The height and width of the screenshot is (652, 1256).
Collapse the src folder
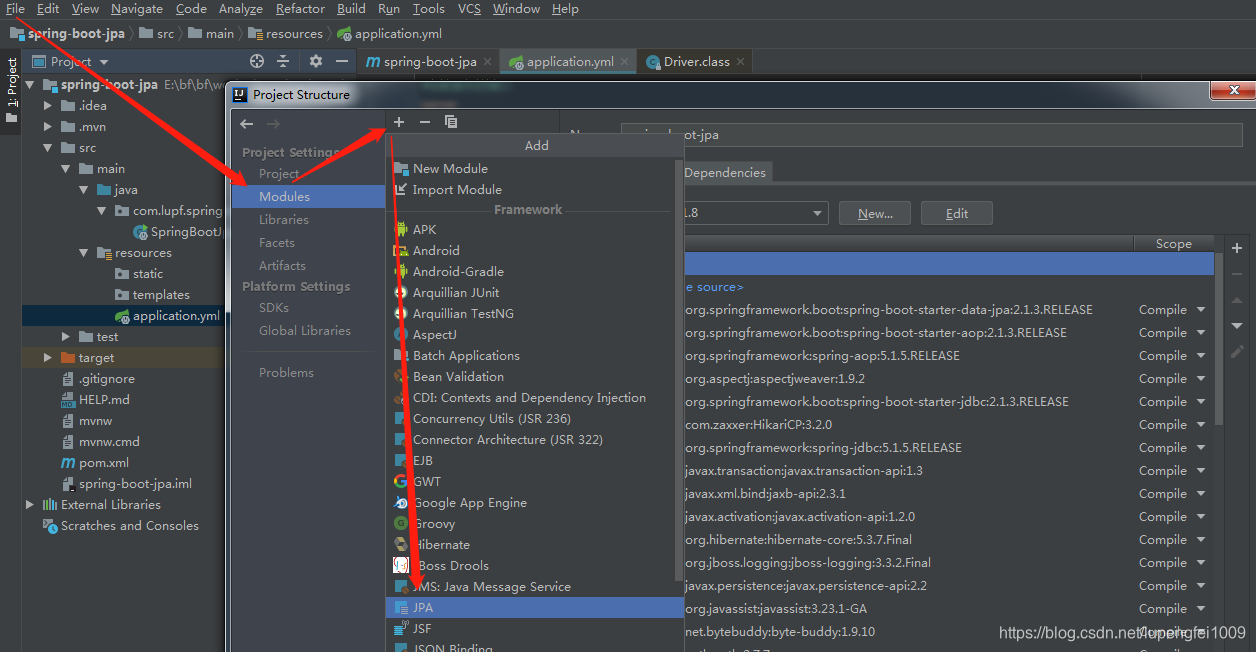click(x=48, y=147)
